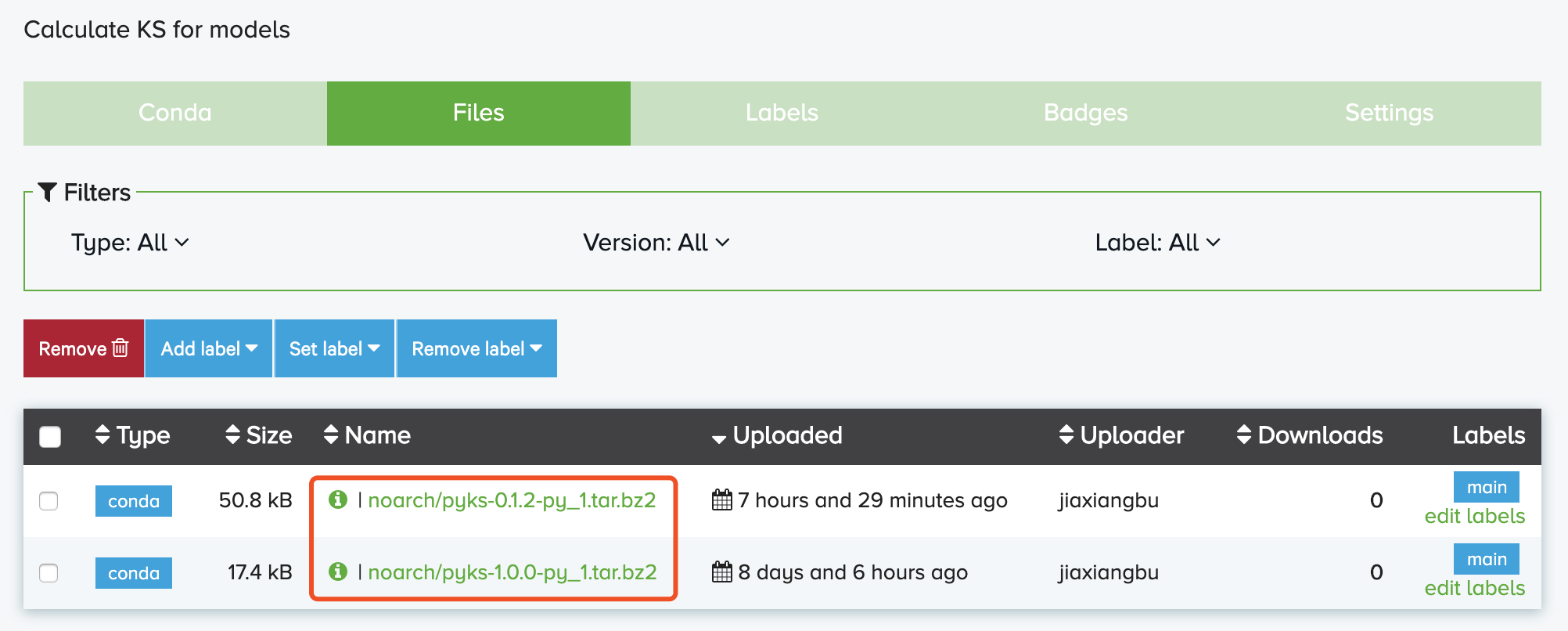
Task: Expand the Label: All filter
Action: pyautogui.click(x=1157, y=243)
